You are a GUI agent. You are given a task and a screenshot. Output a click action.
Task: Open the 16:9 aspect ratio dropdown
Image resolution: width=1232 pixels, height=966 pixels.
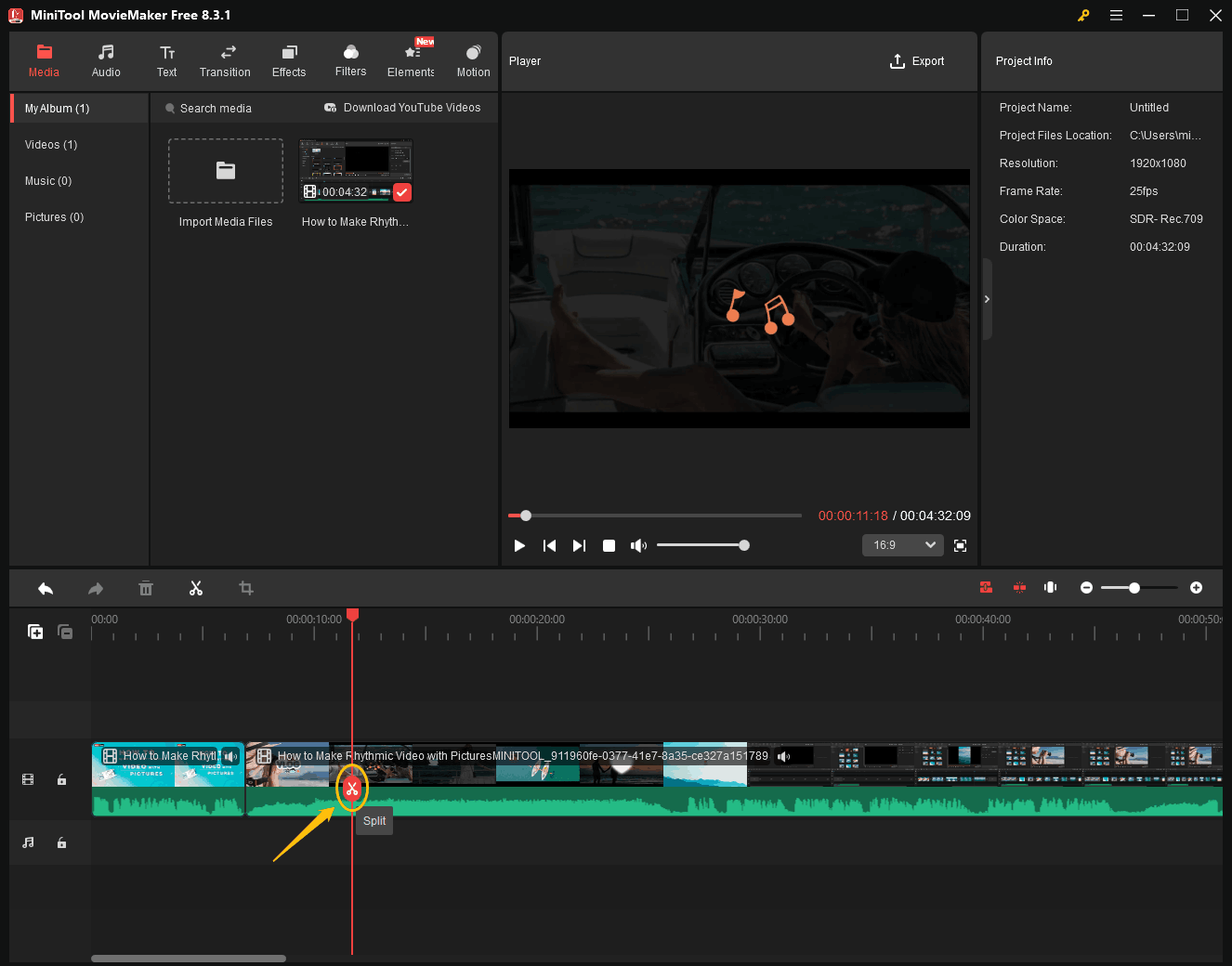click(902, 545)
